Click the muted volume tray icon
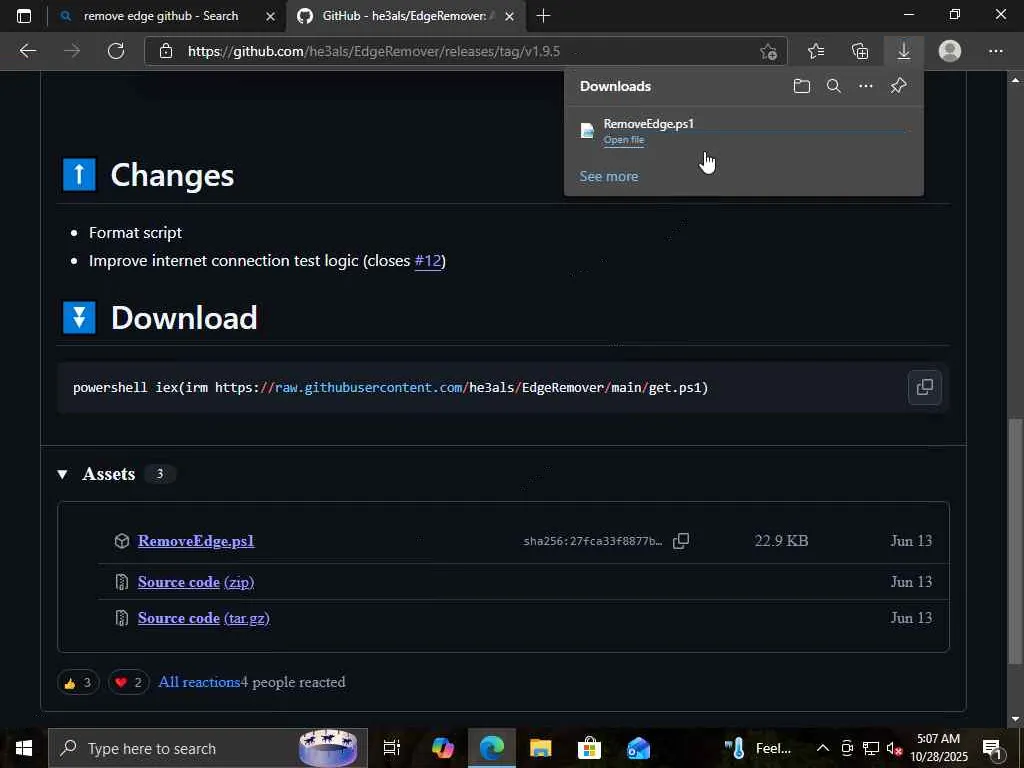This screenshot has height=768, width=1024. [894, 748]
